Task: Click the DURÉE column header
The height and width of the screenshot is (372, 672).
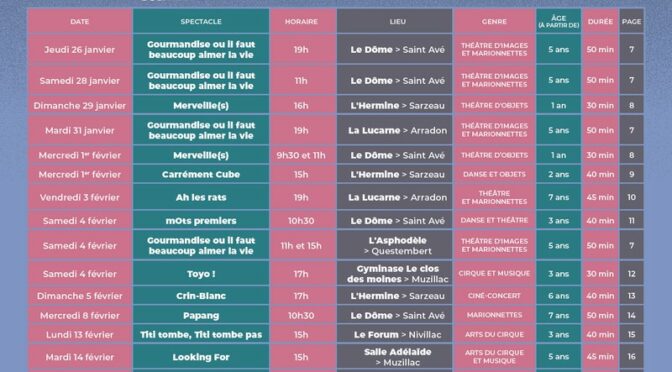Action: pos(600,21)
